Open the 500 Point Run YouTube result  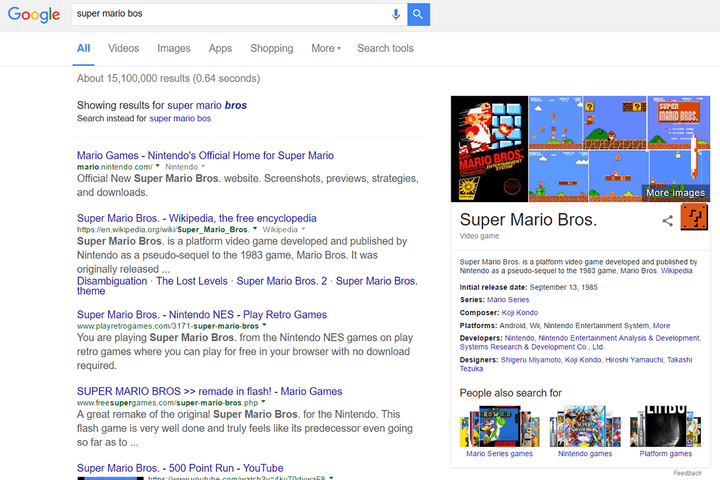(x=180, y=468)
